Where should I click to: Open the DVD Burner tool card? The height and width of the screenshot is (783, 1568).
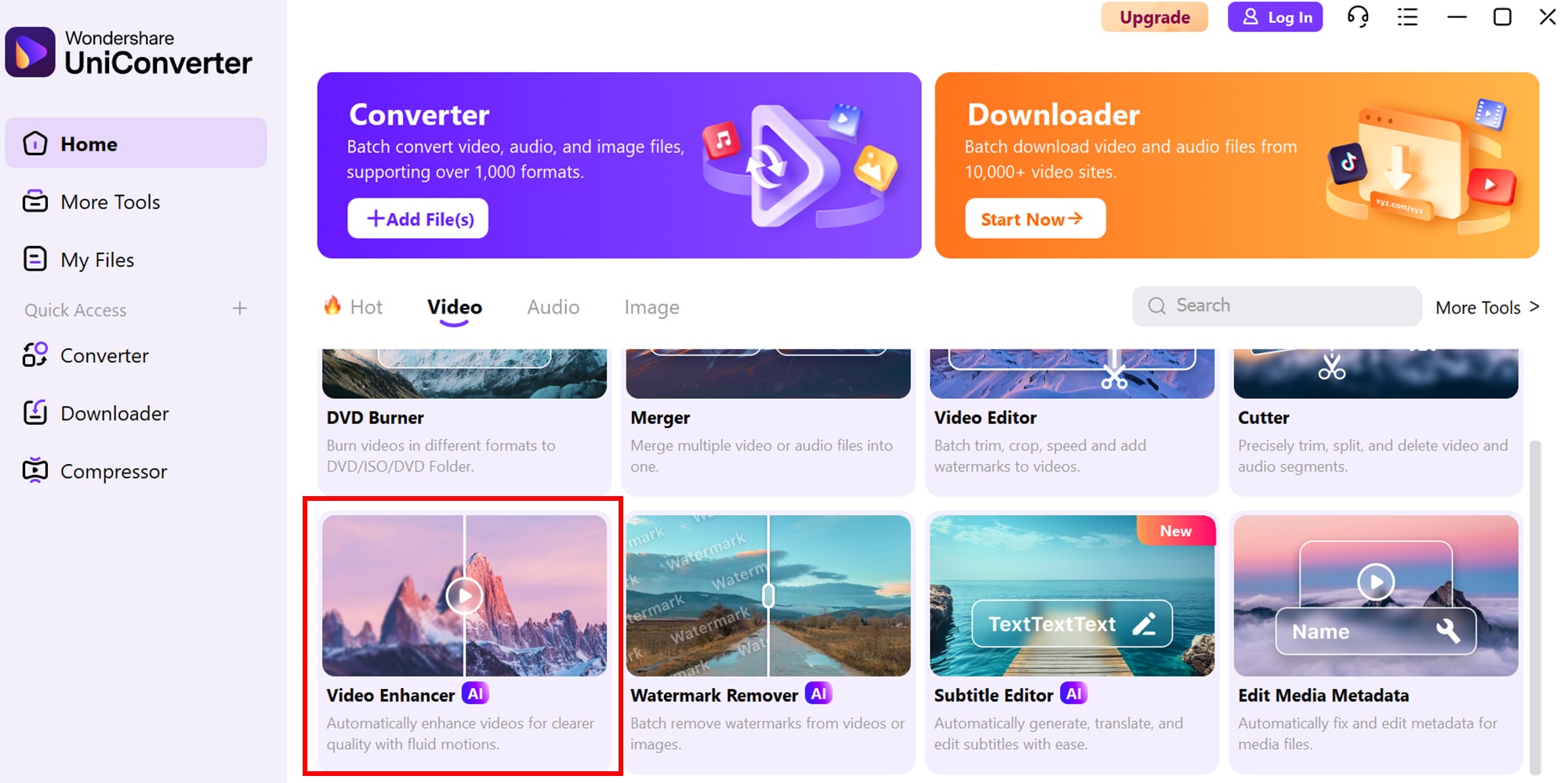click(x=464, y=422)
